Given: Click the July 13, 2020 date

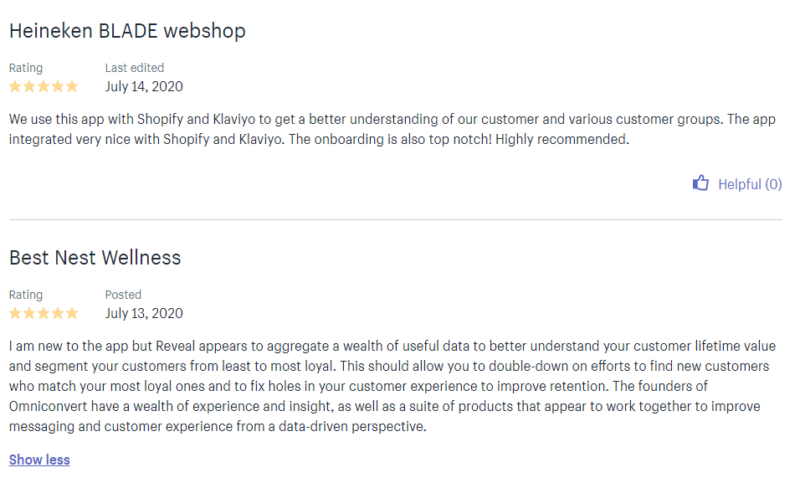Looking at the screenshot, I should (x=144, y=313).
